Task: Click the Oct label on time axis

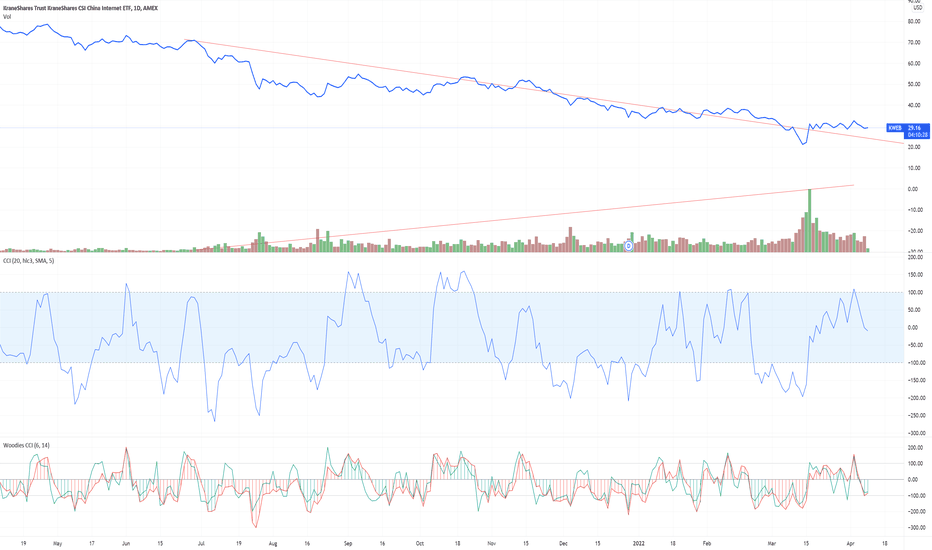Action: coord(420,543)
